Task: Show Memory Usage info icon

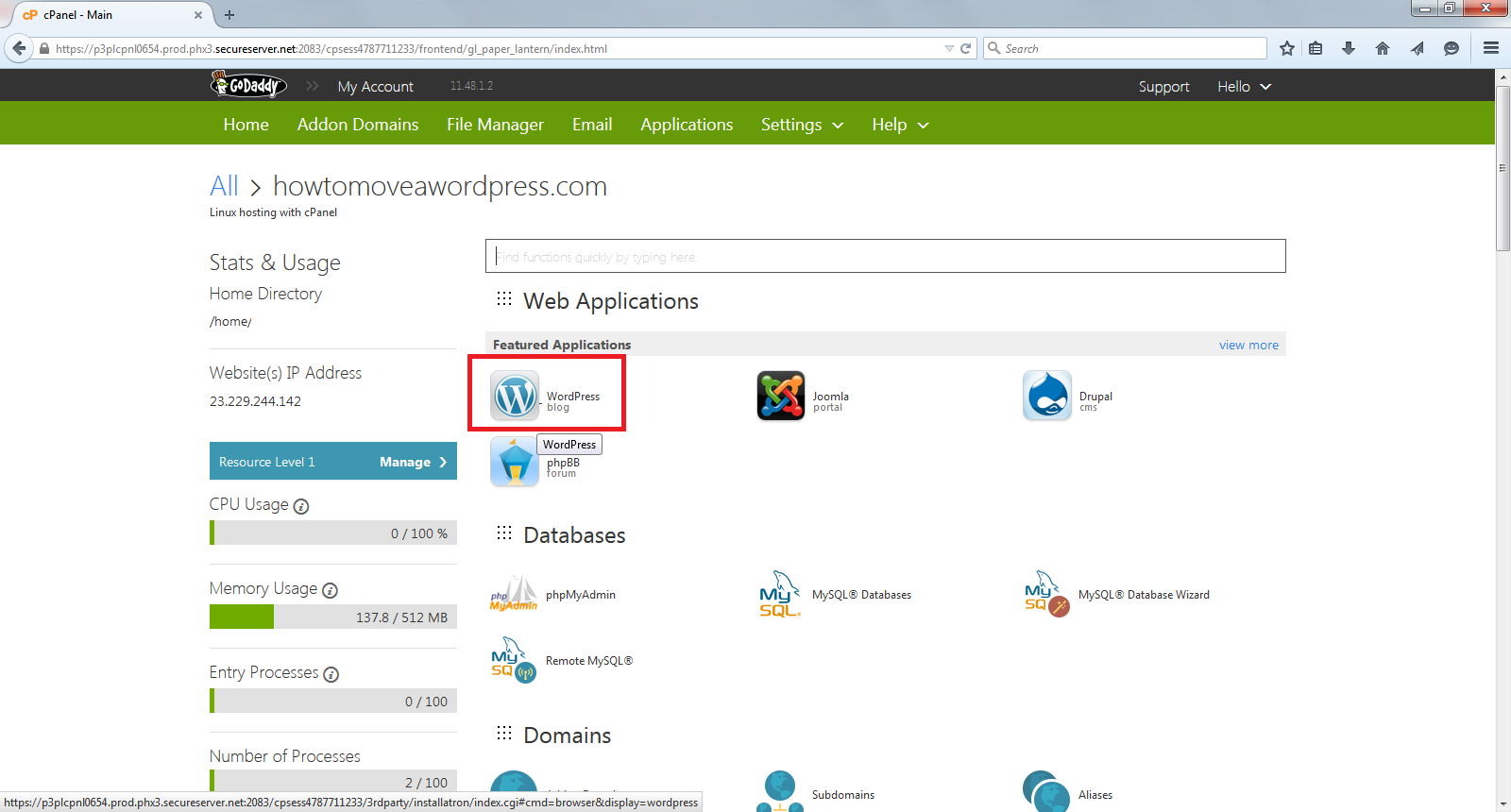Action: 330,590
